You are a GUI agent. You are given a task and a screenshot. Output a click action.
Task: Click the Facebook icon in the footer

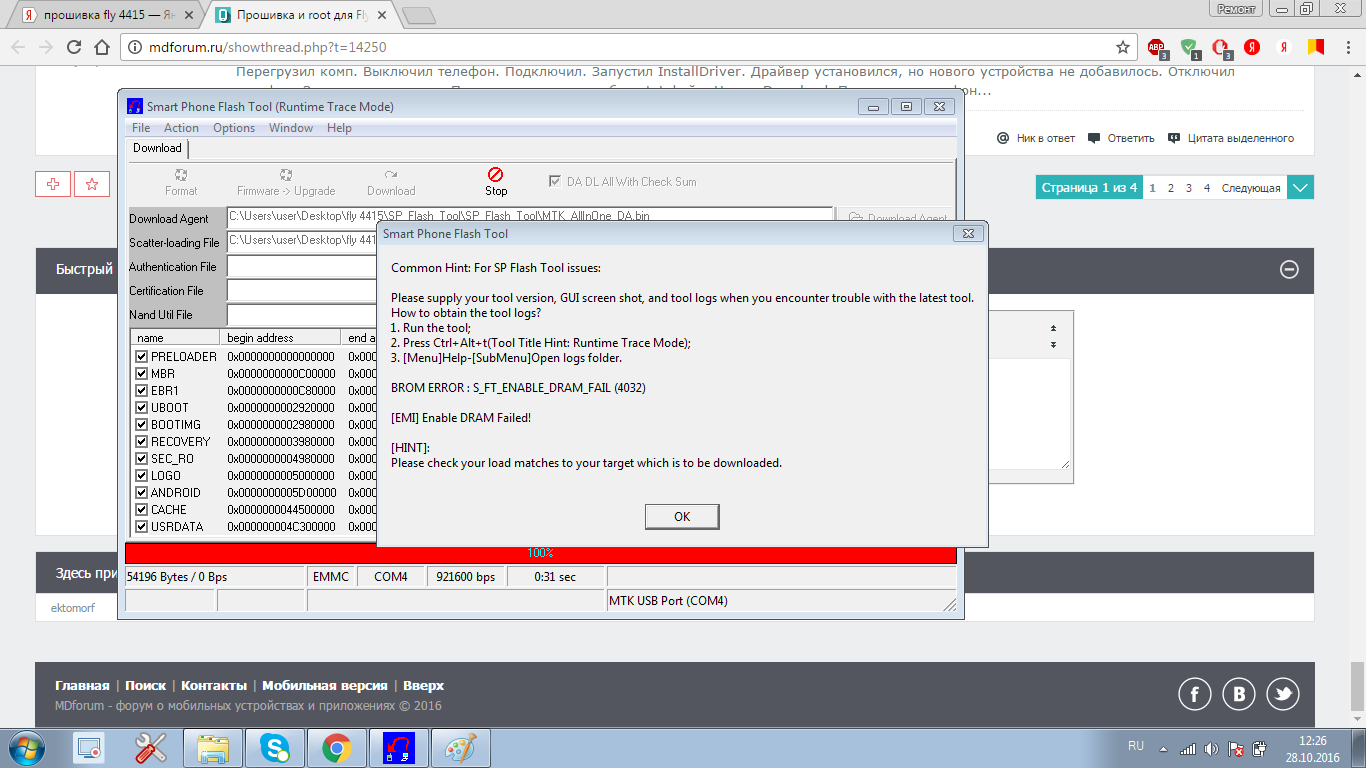click(1195, 694)
